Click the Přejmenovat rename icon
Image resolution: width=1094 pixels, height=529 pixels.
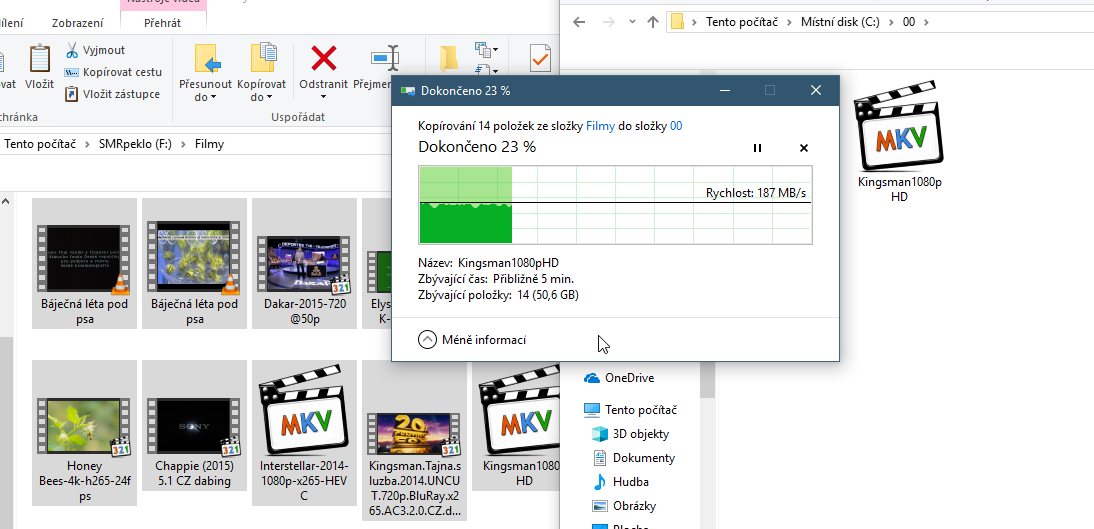pos(384,59)
